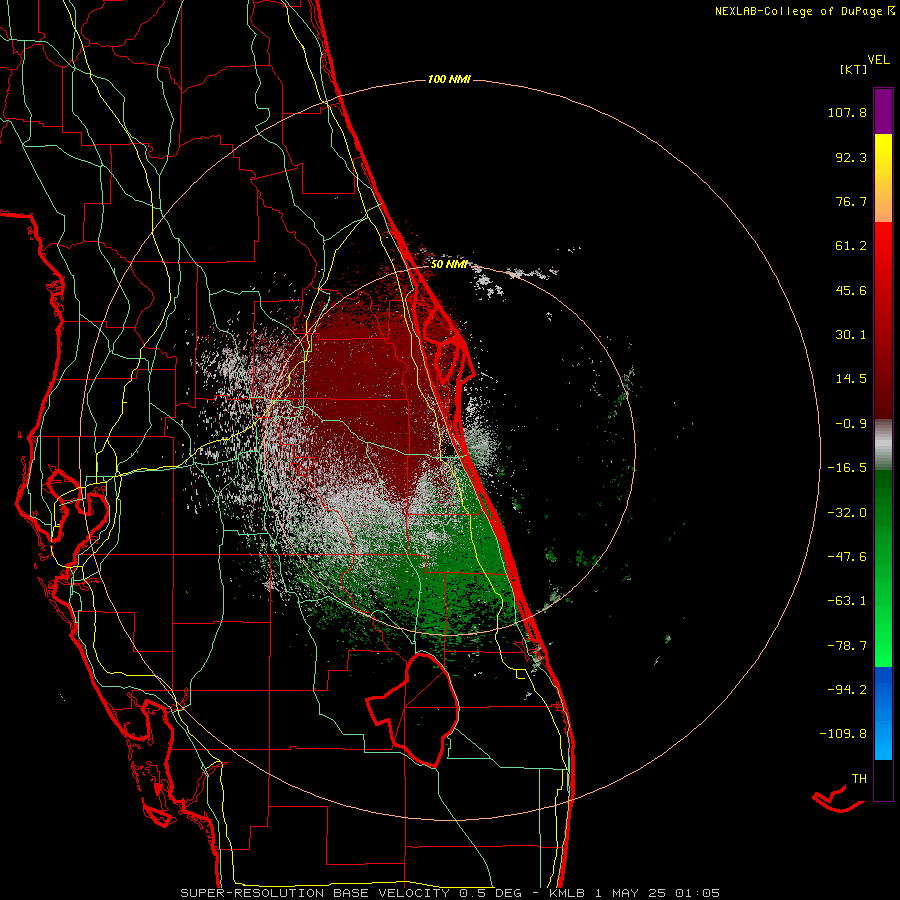Click the purple segment of the color bar
Image resolution: width=900 pixels, height=900 pixels.
883,111
